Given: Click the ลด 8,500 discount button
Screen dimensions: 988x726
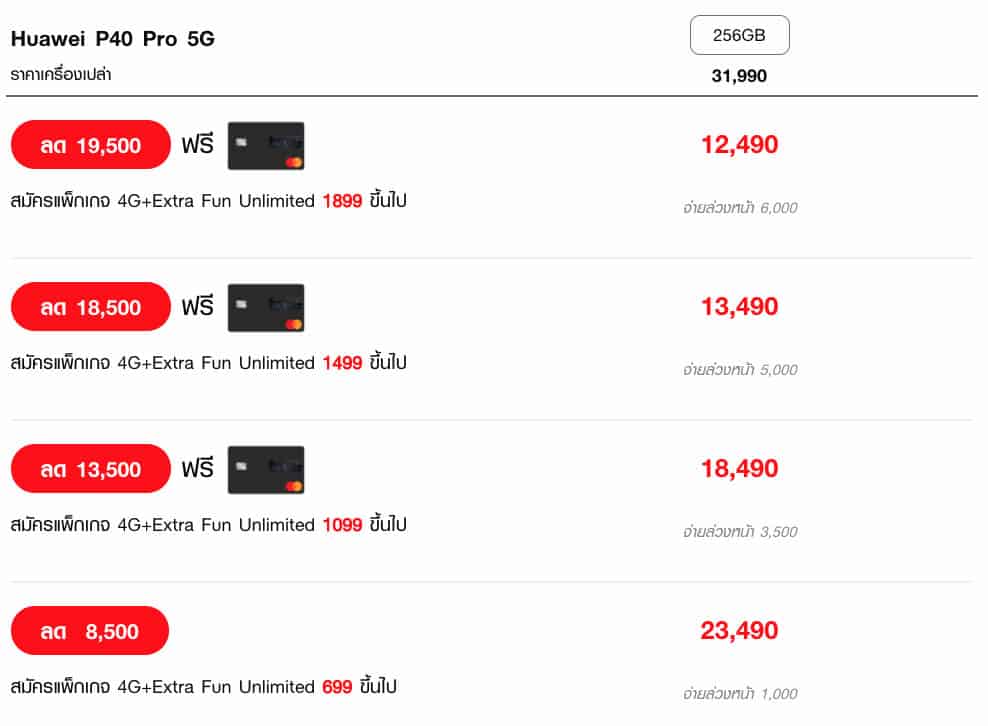Looking at the screenshot, I should 90,631.
